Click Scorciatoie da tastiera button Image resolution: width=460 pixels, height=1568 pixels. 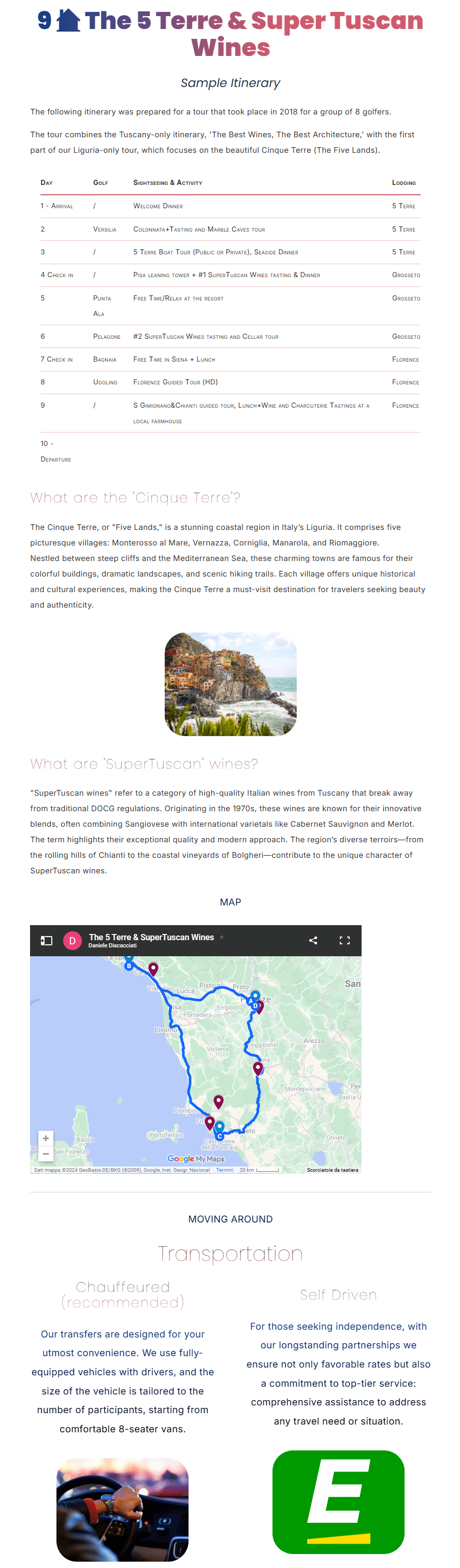pos(332,1170)
